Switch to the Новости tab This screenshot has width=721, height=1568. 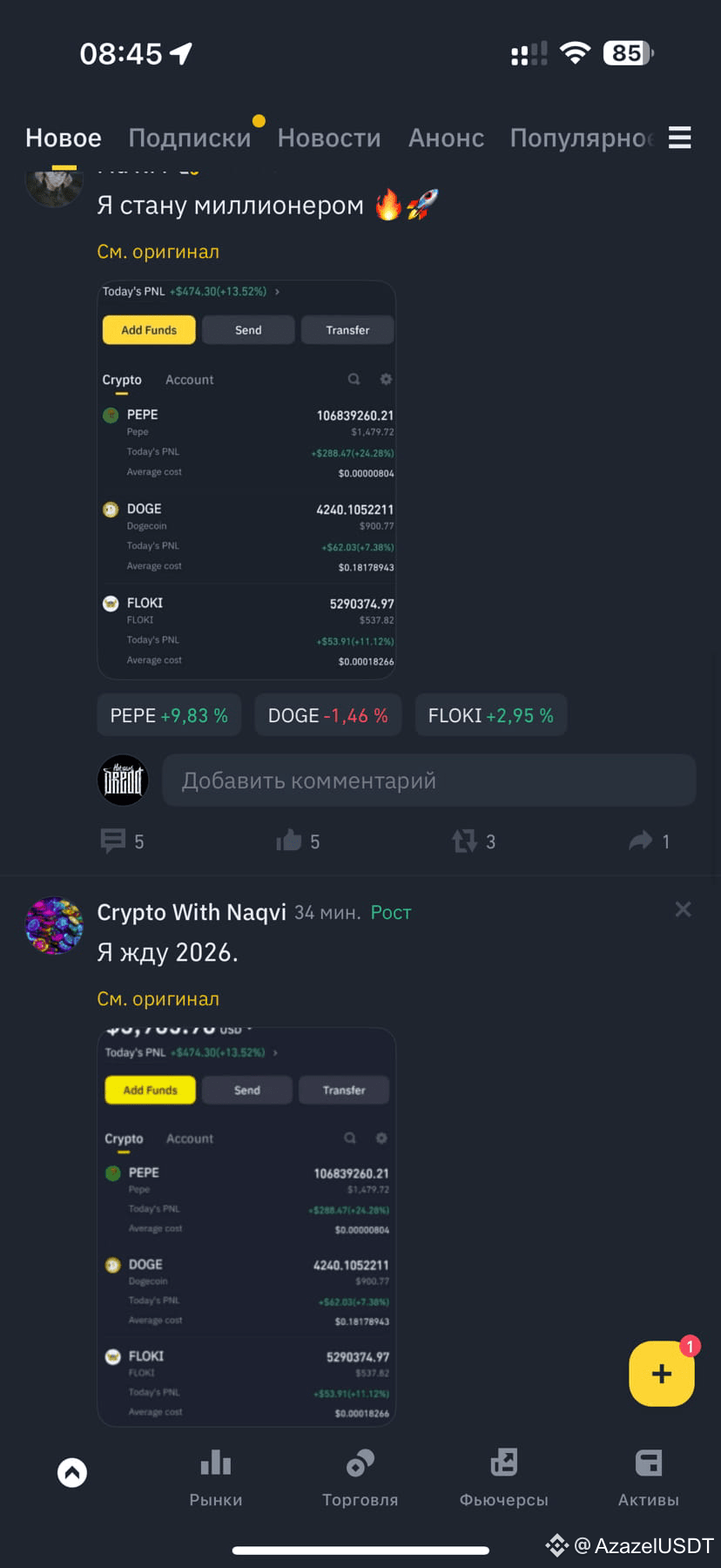(329, 138)
